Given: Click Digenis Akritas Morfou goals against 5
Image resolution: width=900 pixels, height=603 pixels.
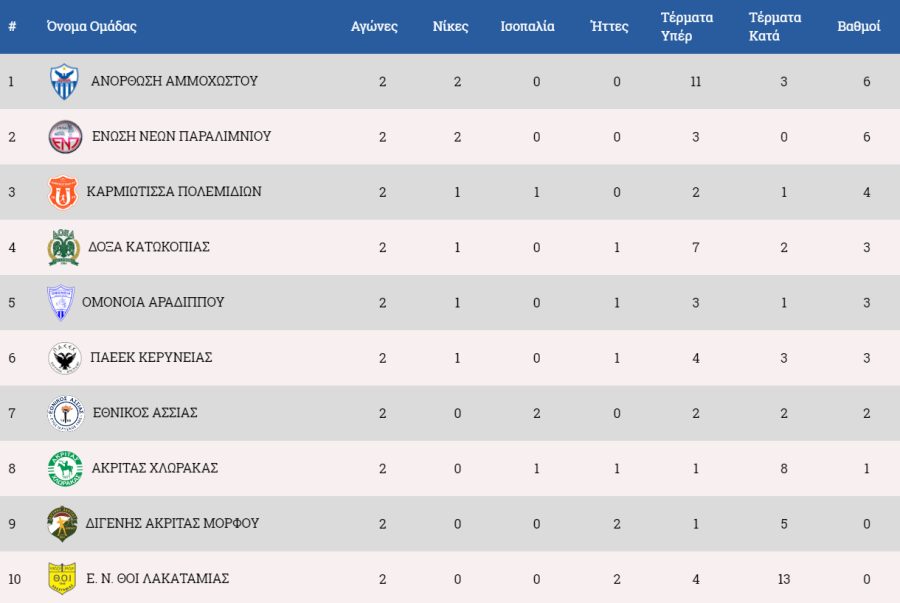Looking at the screenshot, I should pyautogui.click(x=784, y=524).
